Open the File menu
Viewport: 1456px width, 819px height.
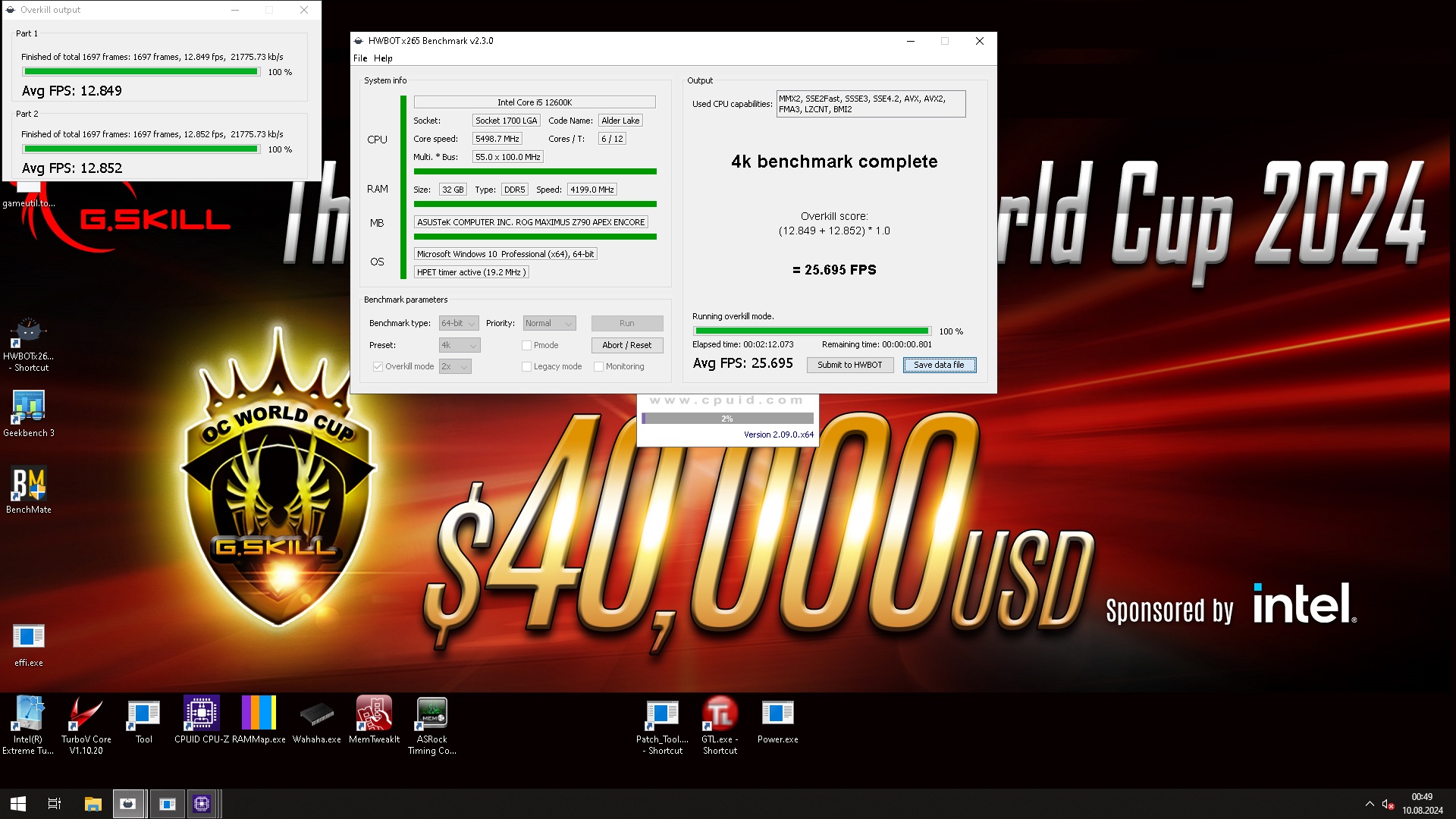(x=360, y=58)
